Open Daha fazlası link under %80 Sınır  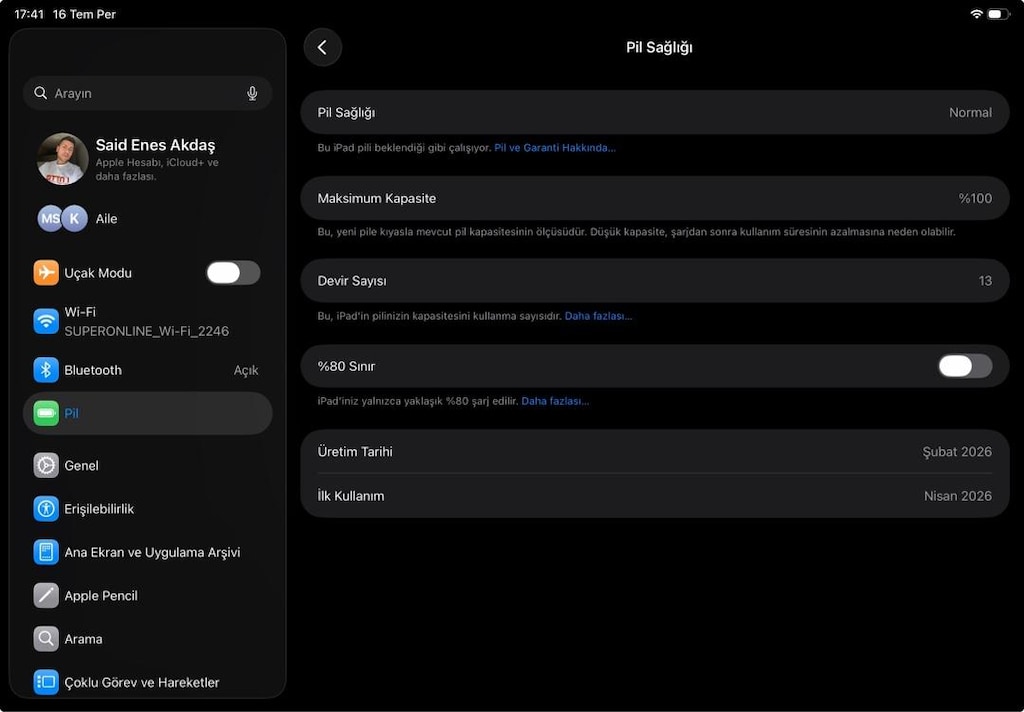click(554, 401)
